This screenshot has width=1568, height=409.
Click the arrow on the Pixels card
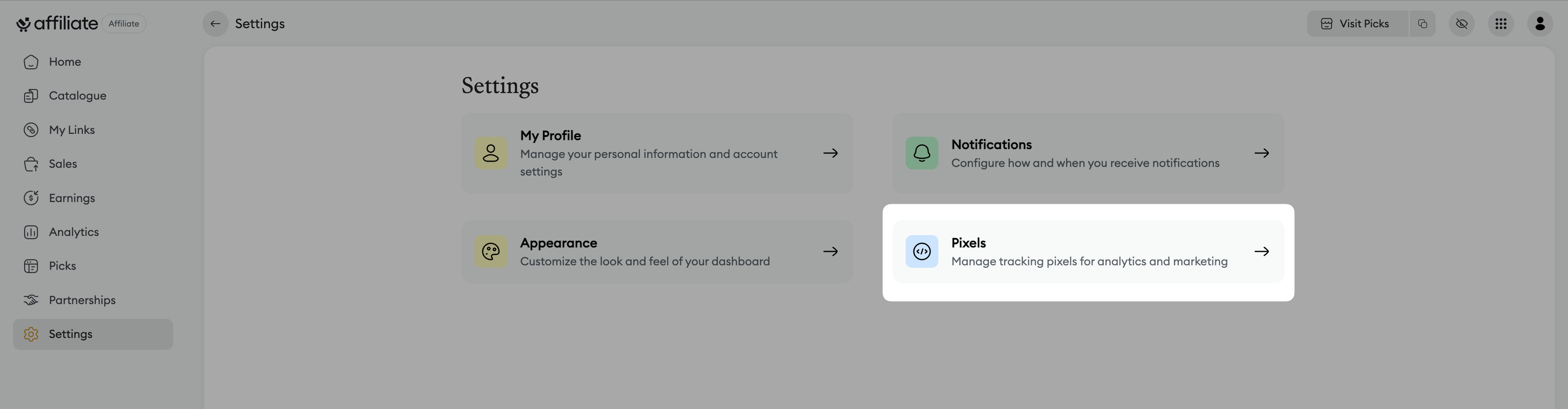[x=1262, y=251]
